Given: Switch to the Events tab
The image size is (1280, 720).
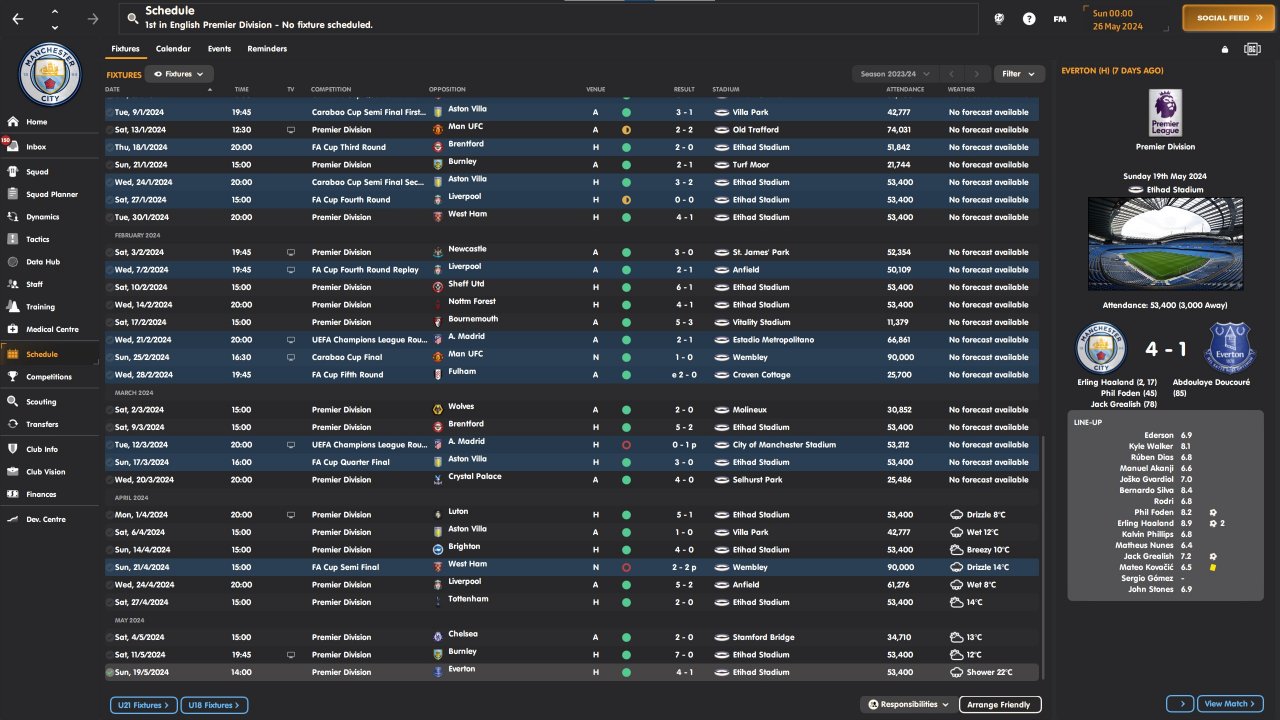Looking at the screenshot, I should coord(219,49).
